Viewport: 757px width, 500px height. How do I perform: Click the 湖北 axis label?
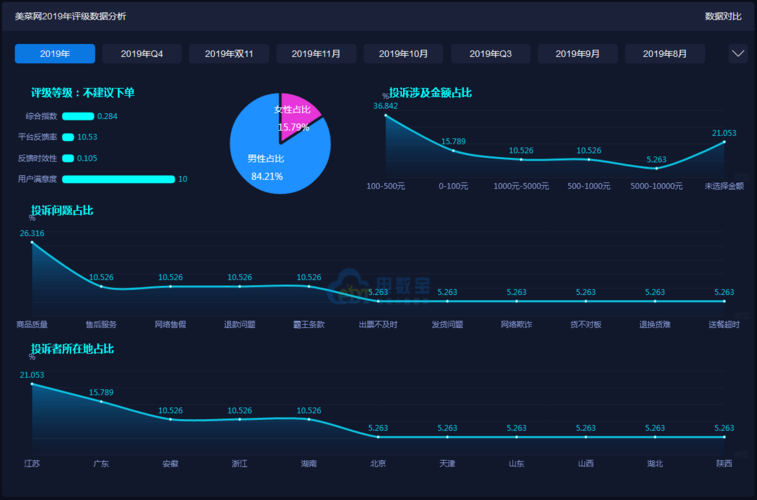(655, 464)
